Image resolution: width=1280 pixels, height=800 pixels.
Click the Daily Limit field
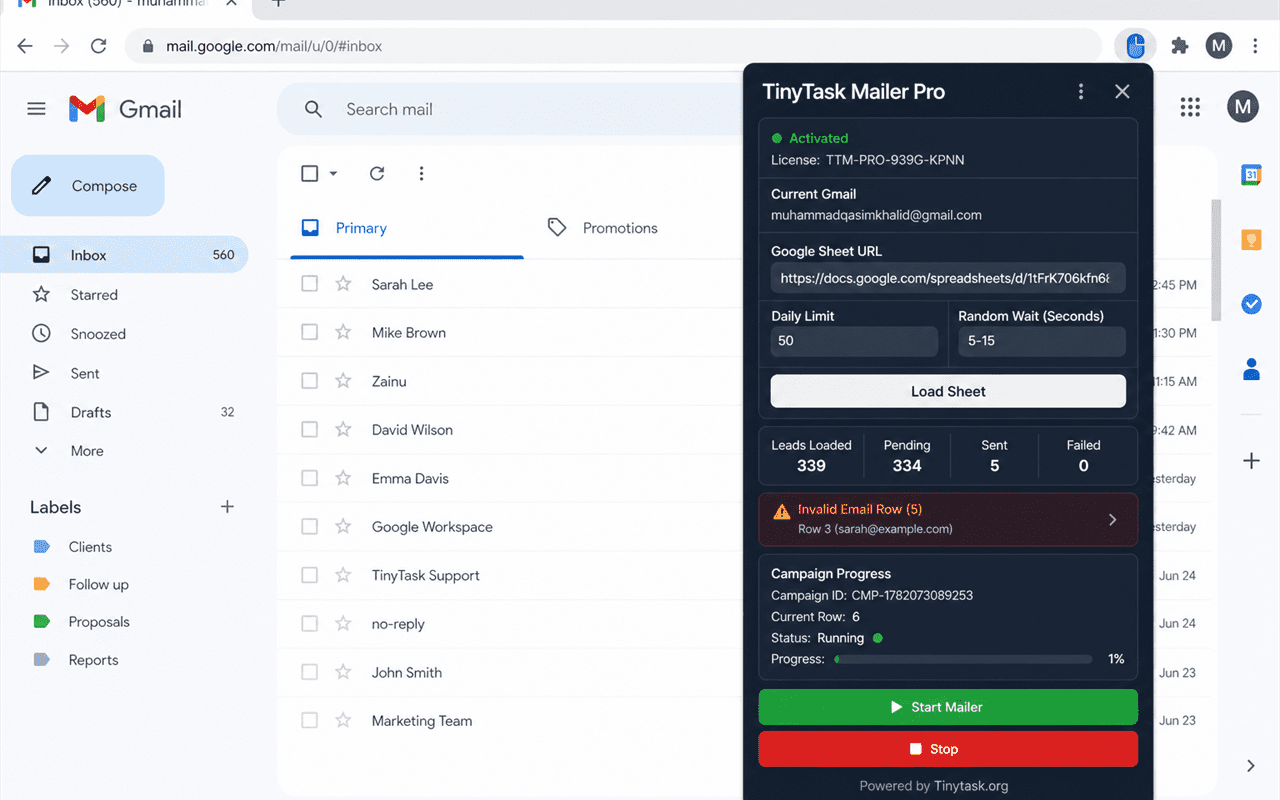854,341
